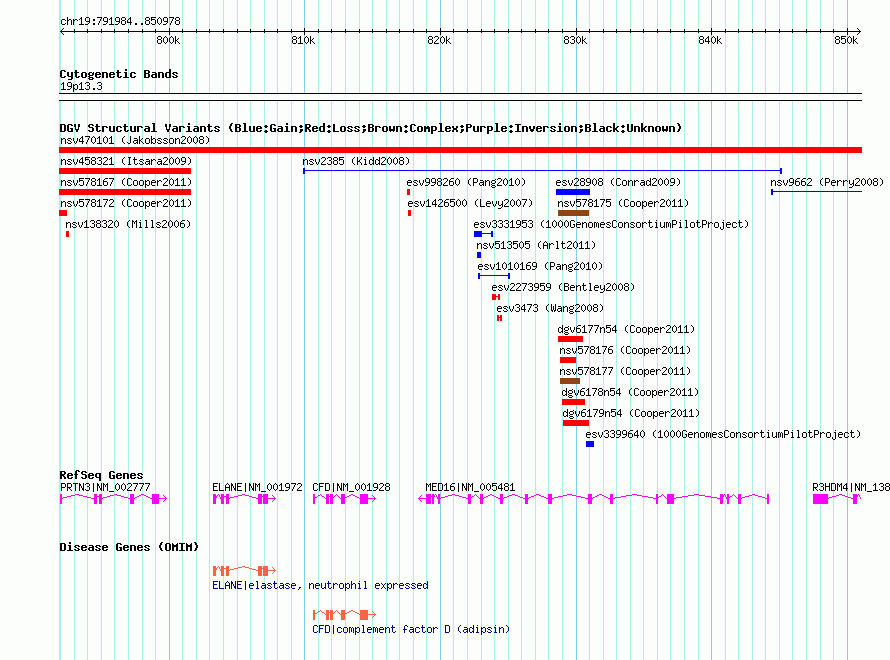Open nsv513505 (Arlt2011) label

pyautogui.click(x=536, y=245)
